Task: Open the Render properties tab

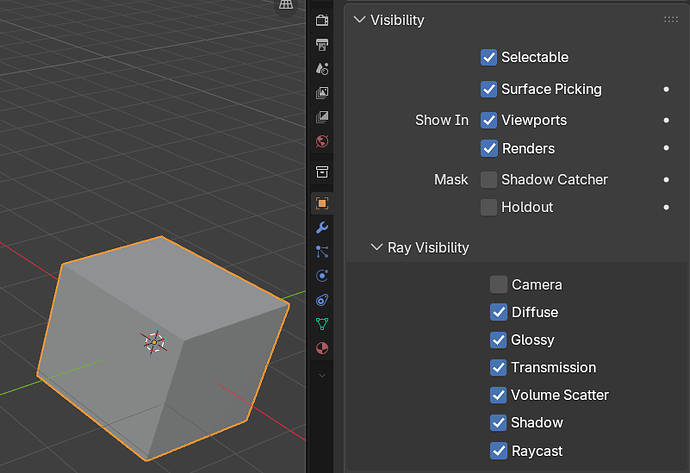Action: click(322, 20)
